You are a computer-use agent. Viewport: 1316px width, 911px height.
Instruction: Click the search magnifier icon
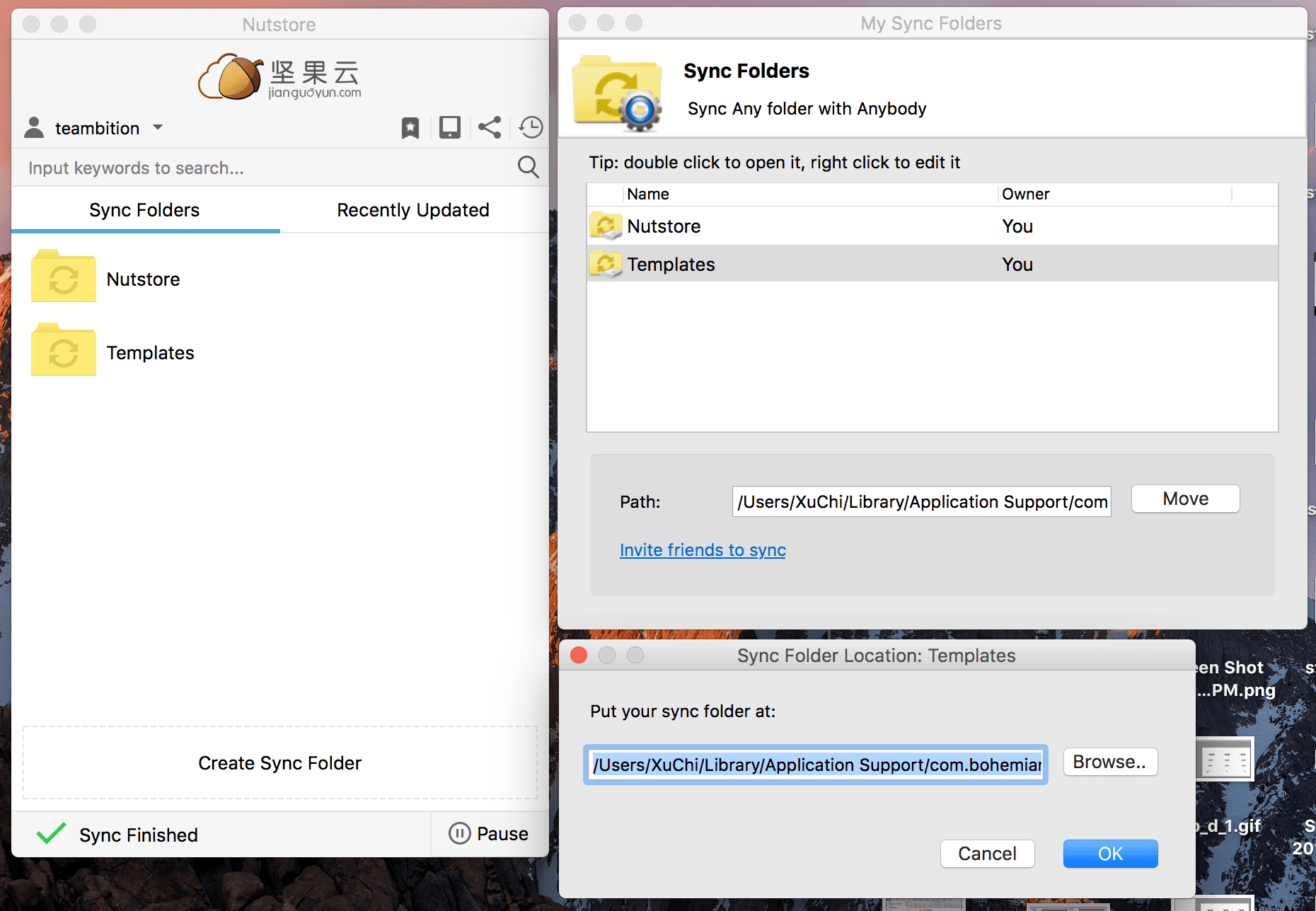coord(529,167)
